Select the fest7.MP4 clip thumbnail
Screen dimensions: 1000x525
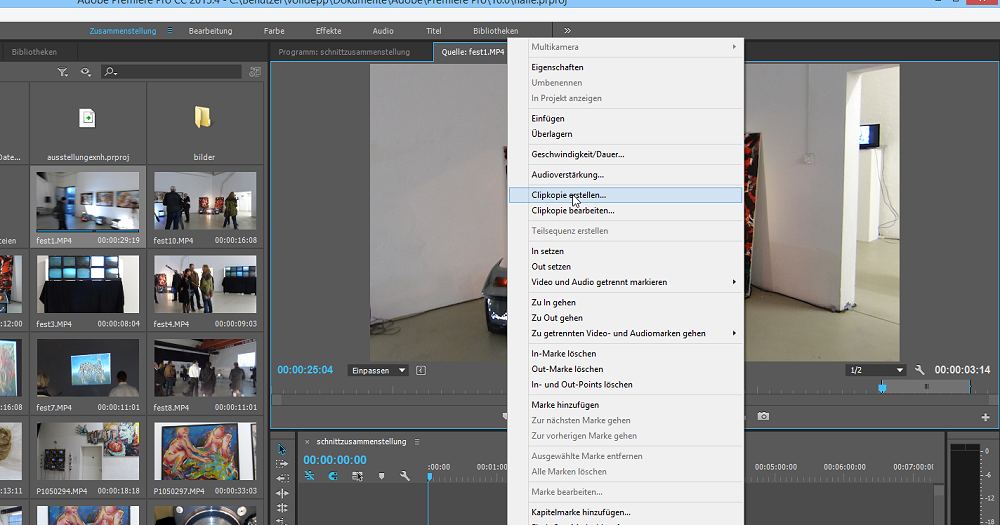(x=87, y=367)
